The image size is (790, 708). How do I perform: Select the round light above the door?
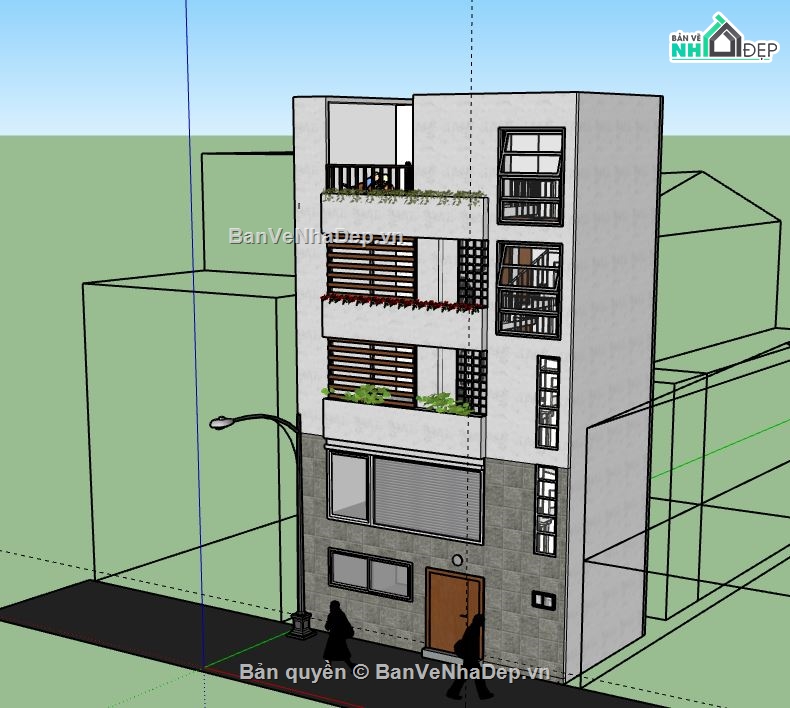[457, 561]
